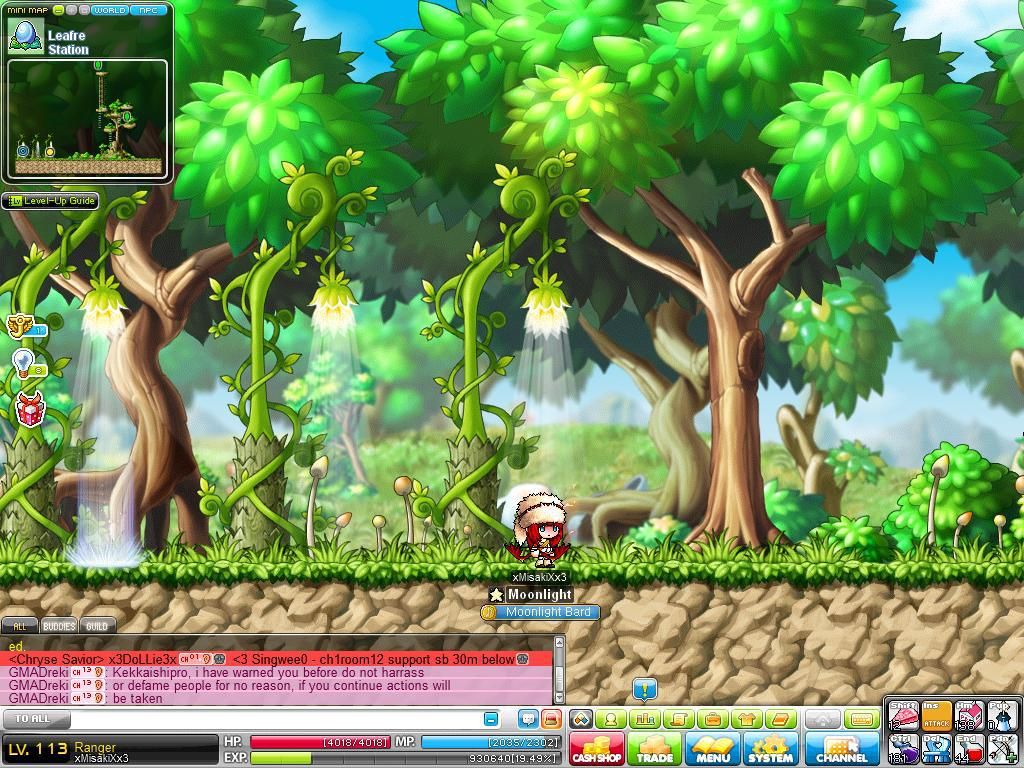Click the Ranger job label
The image size is (1024, 768).
click(x=95, y=746)
